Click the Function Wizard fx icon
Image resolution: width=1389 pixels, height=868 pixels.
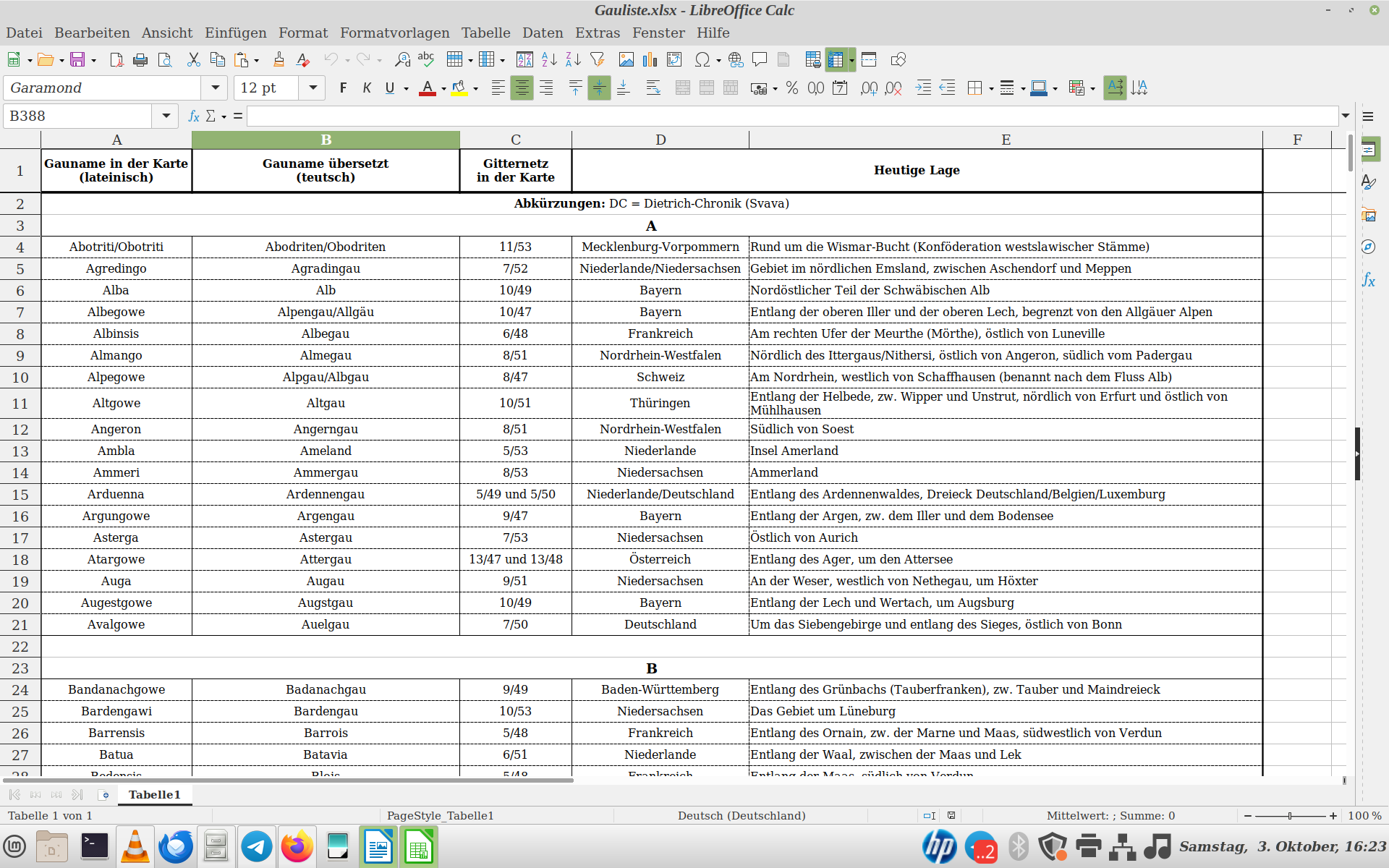pos(193,116)
